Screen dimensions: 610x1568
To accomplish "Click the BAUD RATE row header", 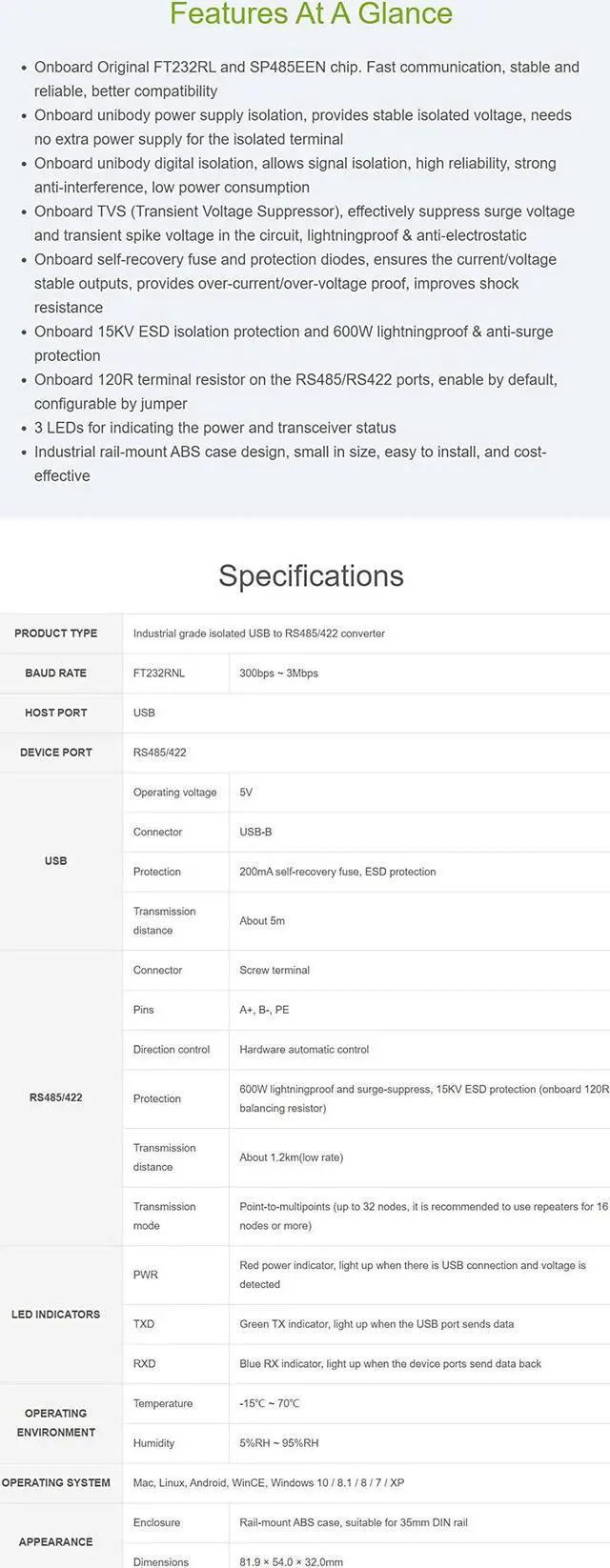I will tap(56, 673).
